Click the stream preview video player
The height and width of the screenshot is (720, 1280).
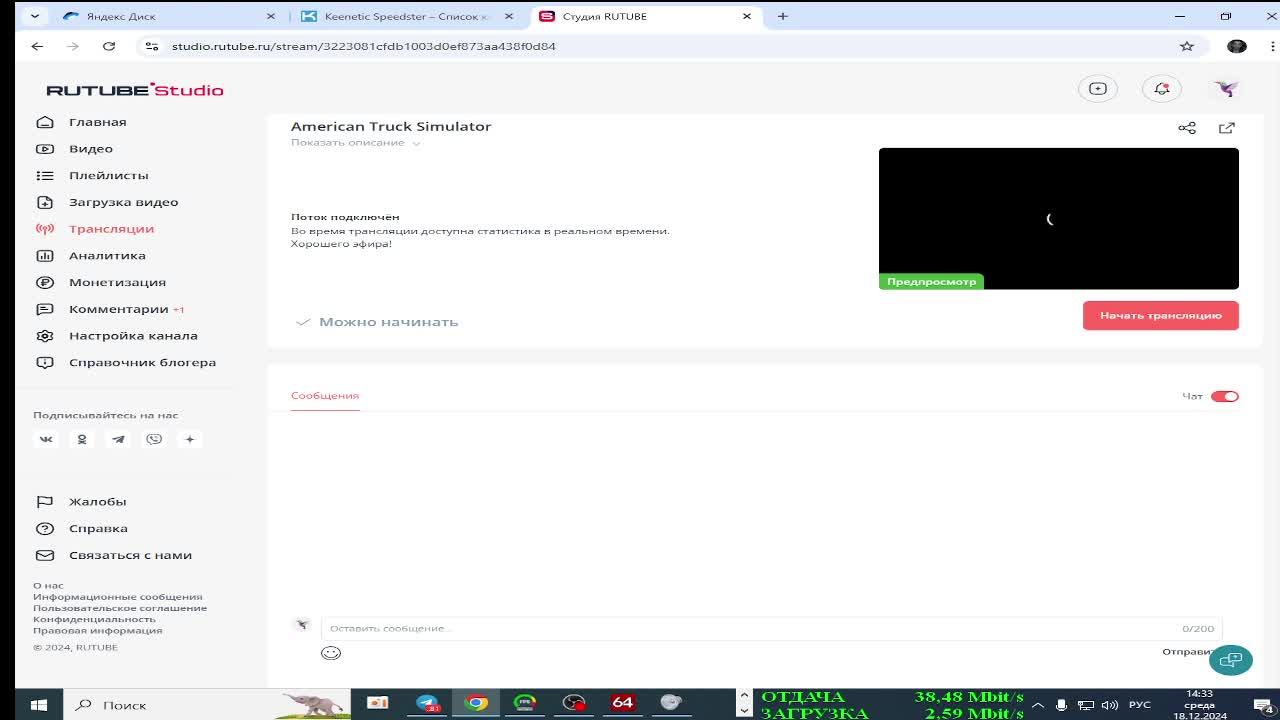[1059, 219]
